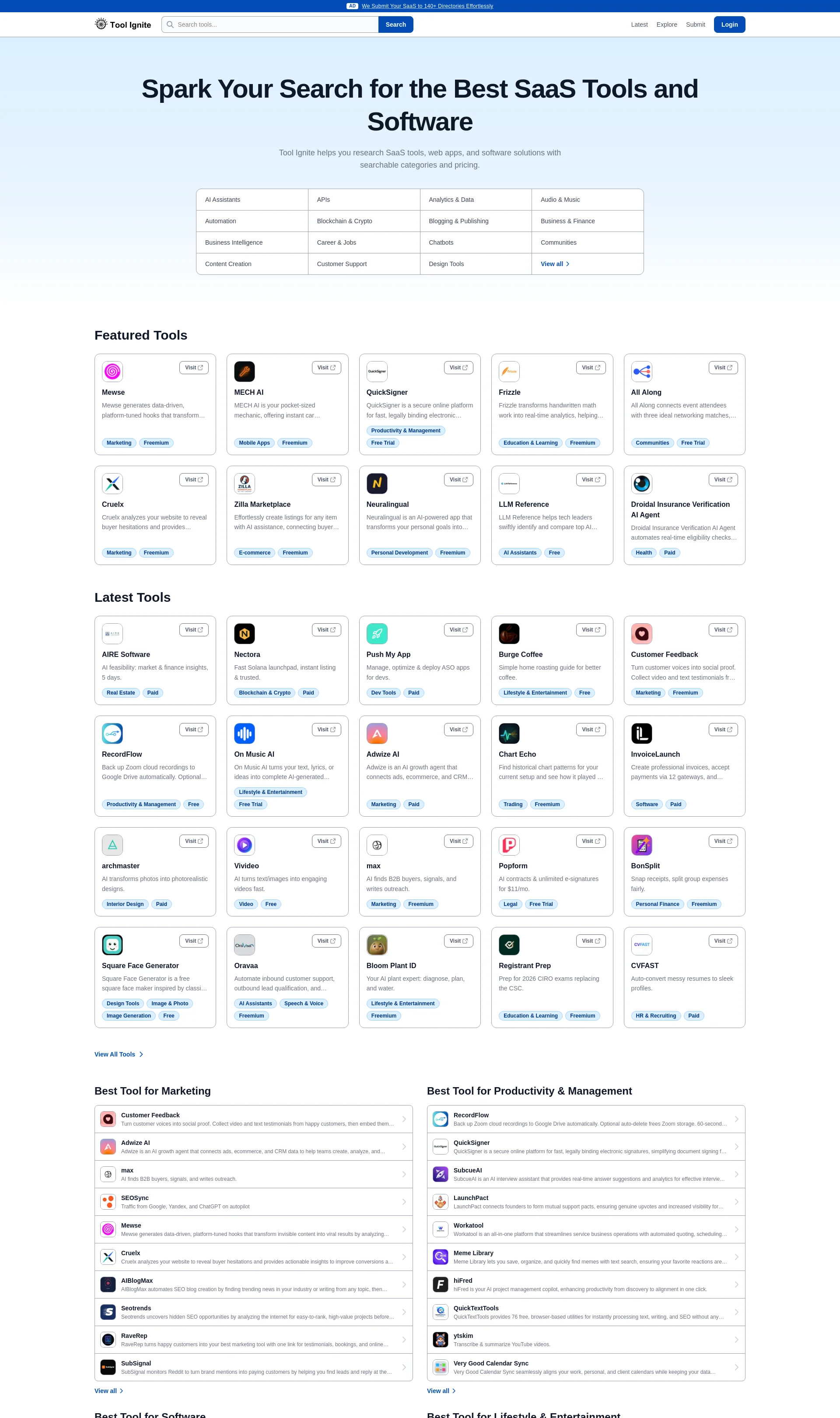Click the Burge Coffee icon
This screenshot has width=840, height=1418.
click(x=509, y=633)
